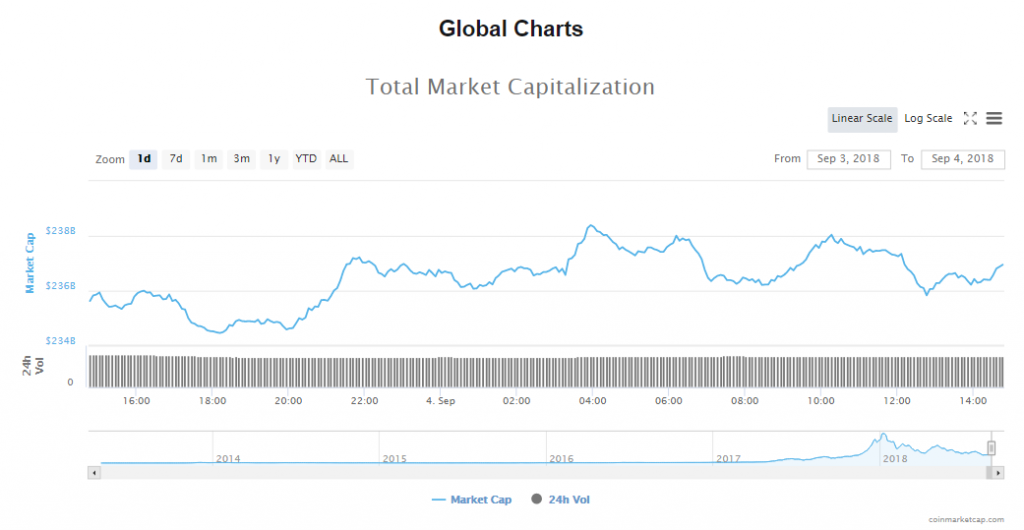Viewport: 1024px width, 530px height.
Task: Click the fullscreen expand icon
Action: (x=970, y=118)
